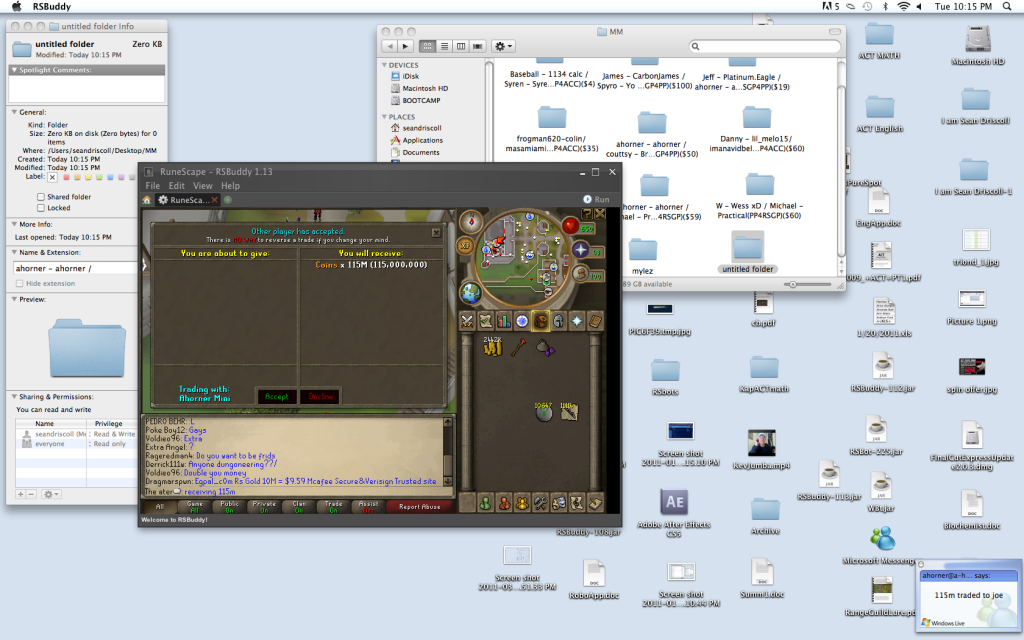Click the add permission plus button

click(20, 494)
